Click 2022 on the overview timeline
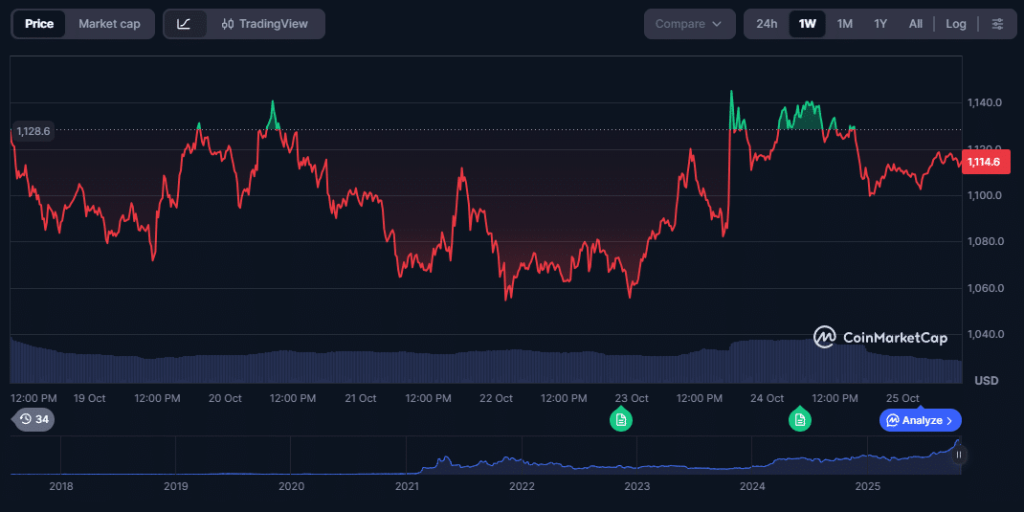 point(522,487)
